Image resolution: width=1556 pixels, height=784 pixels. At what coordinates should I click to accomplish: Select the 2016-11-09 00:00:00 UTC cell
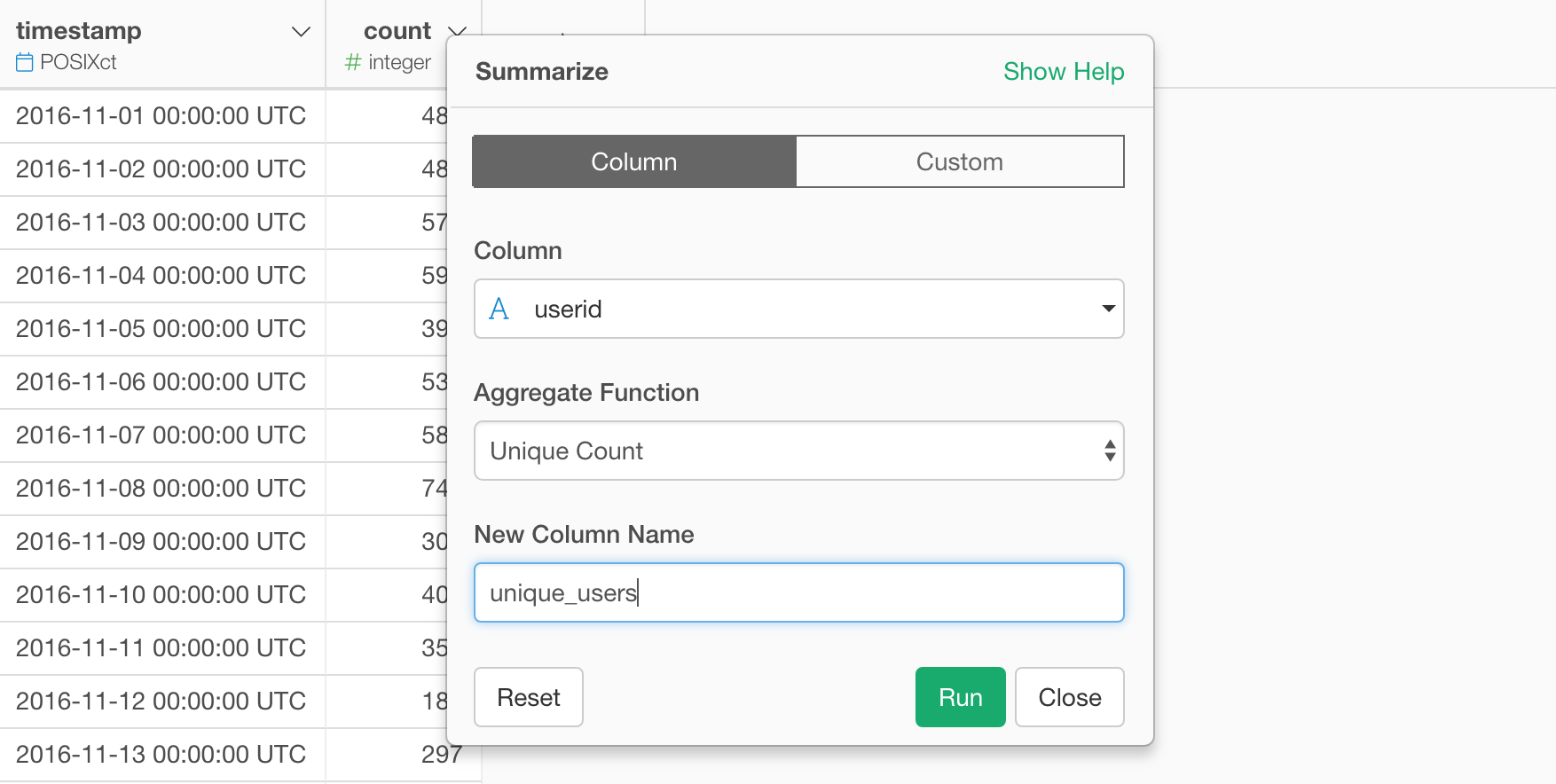(161, 542)
